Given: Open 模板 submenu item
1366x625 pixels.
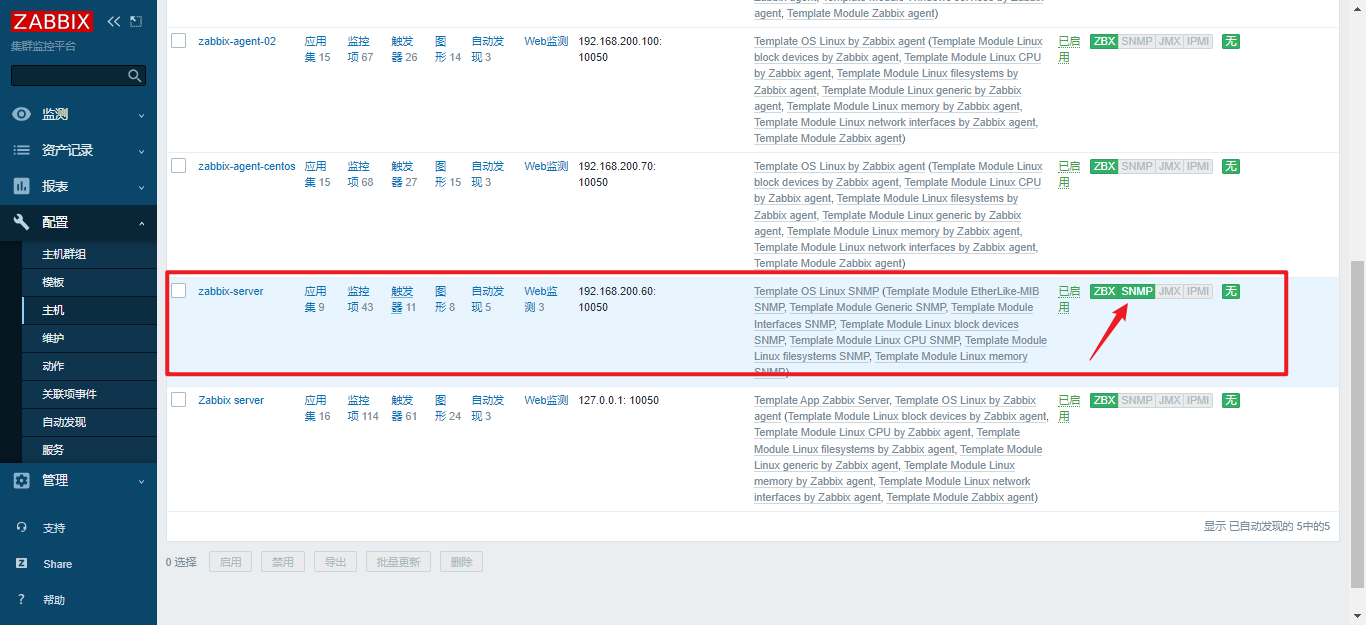Looking at the screenshot, I should pyautogui.click(x=89, y=282).
